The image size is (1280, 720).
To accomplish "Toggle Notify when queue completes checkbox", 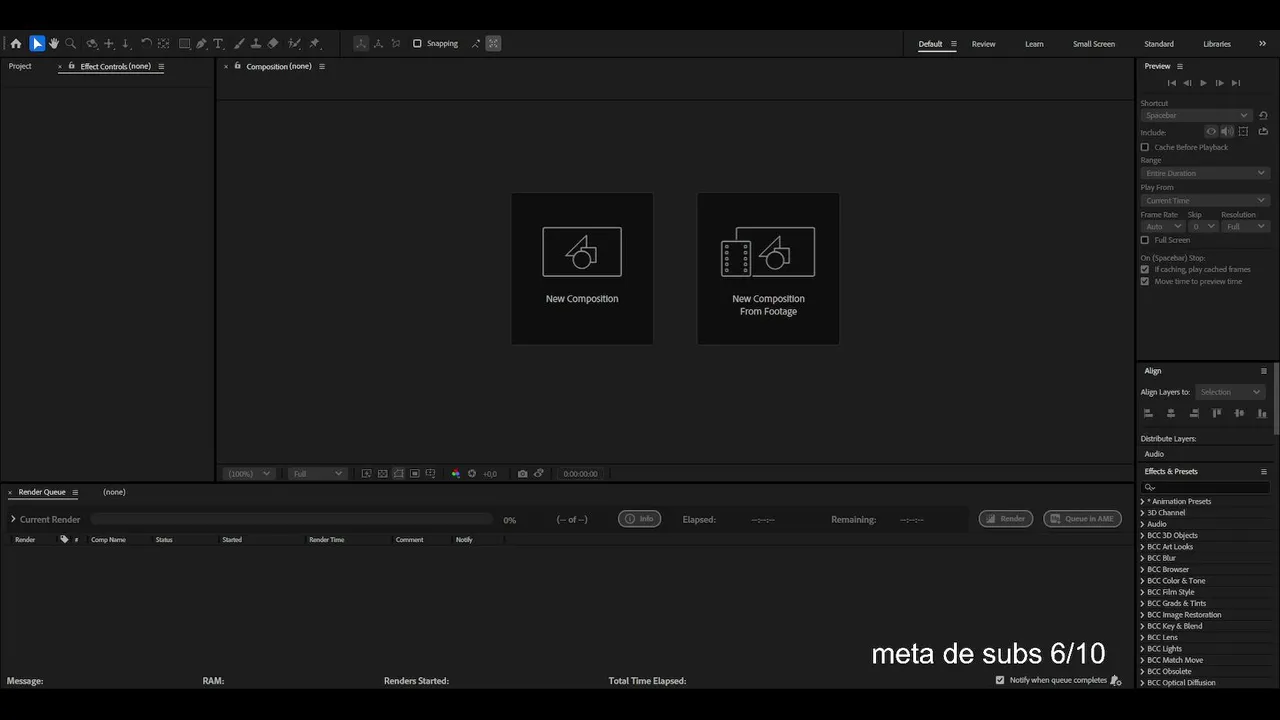I will [1000, 680].
